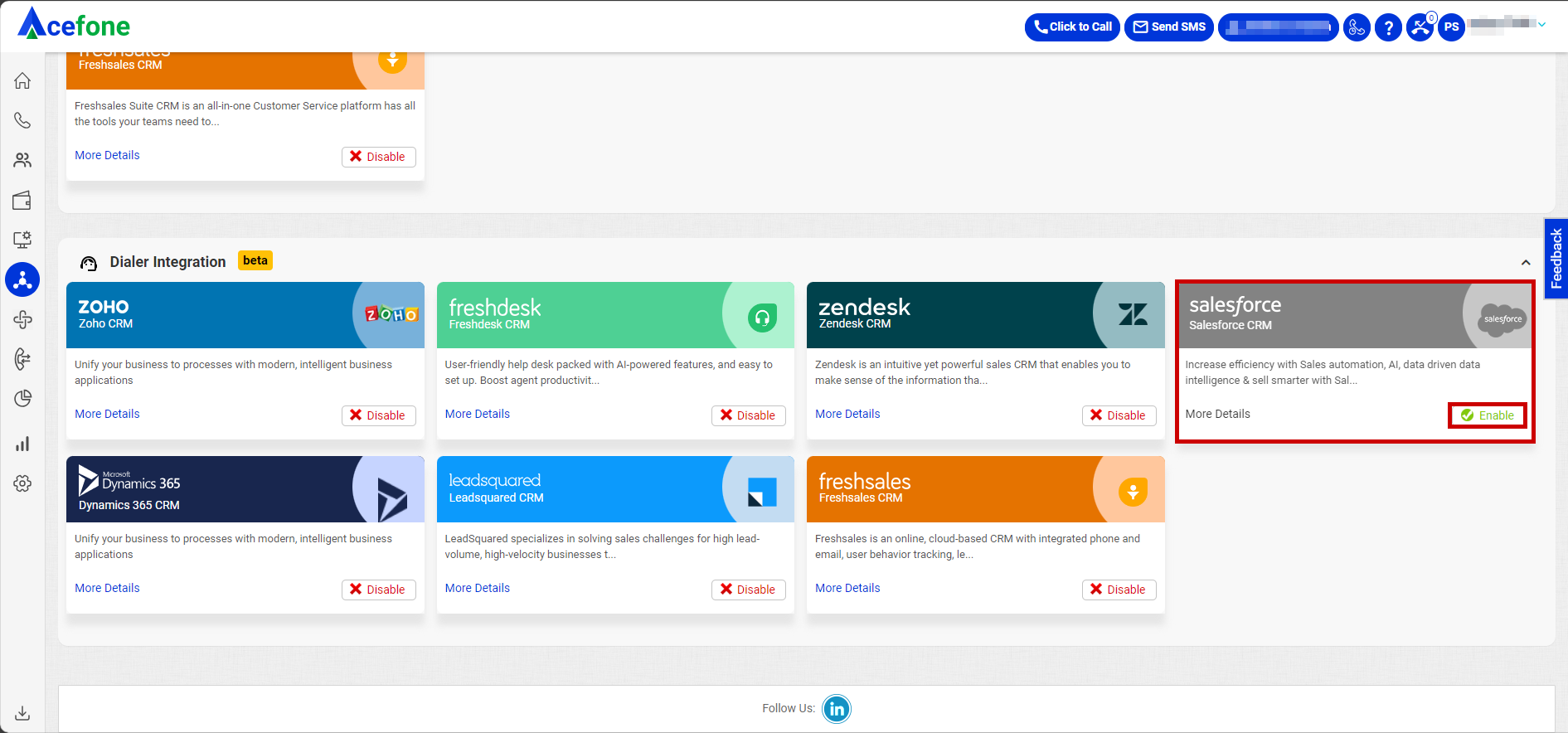Click the "Dialer Integration" heading text
The height and width of the screenshot is (733, 1568).
pyautogui.click(x=167, y=262)
